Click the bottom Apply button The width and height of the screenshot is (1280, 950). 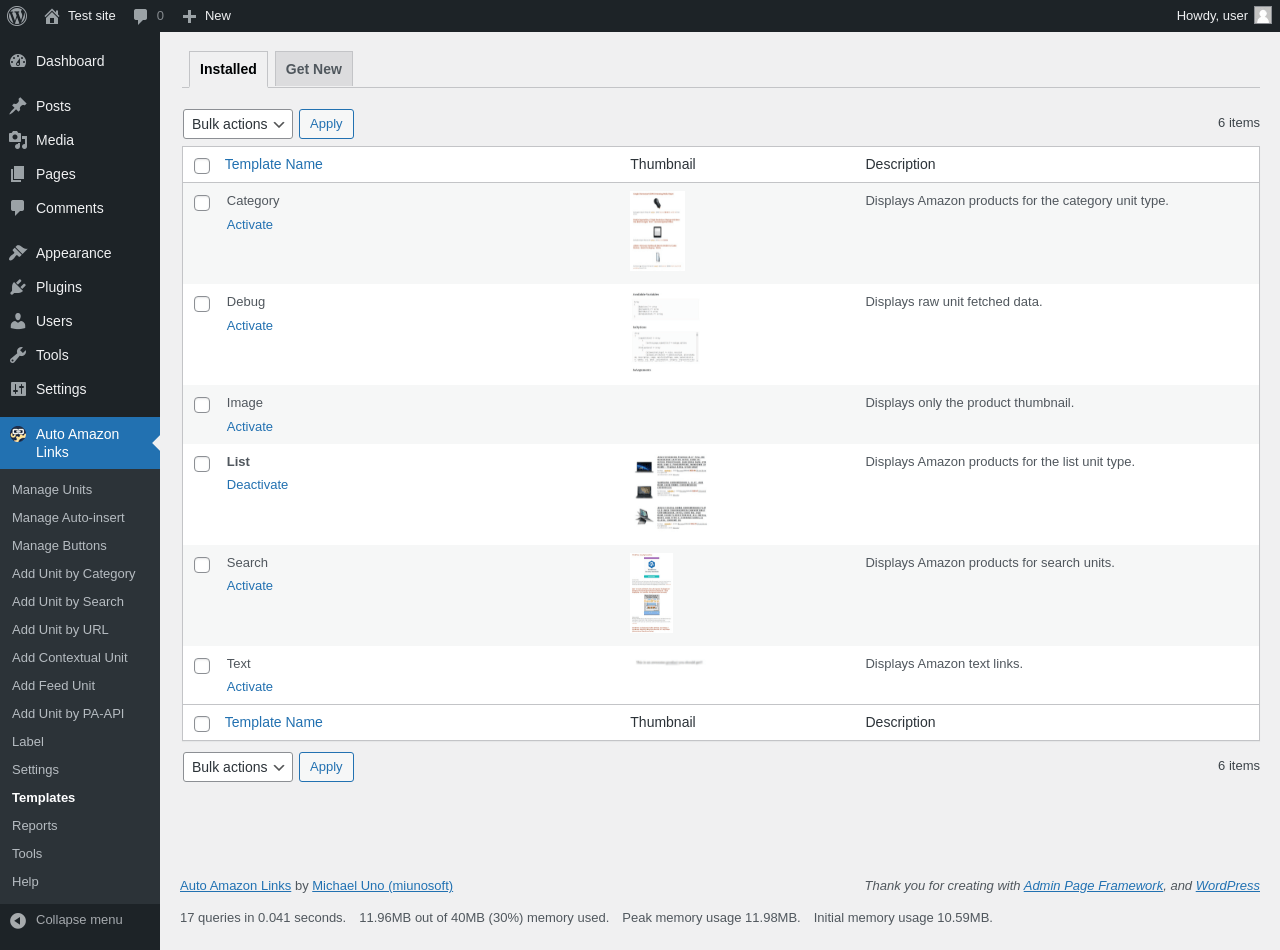[x=326, y=767]
